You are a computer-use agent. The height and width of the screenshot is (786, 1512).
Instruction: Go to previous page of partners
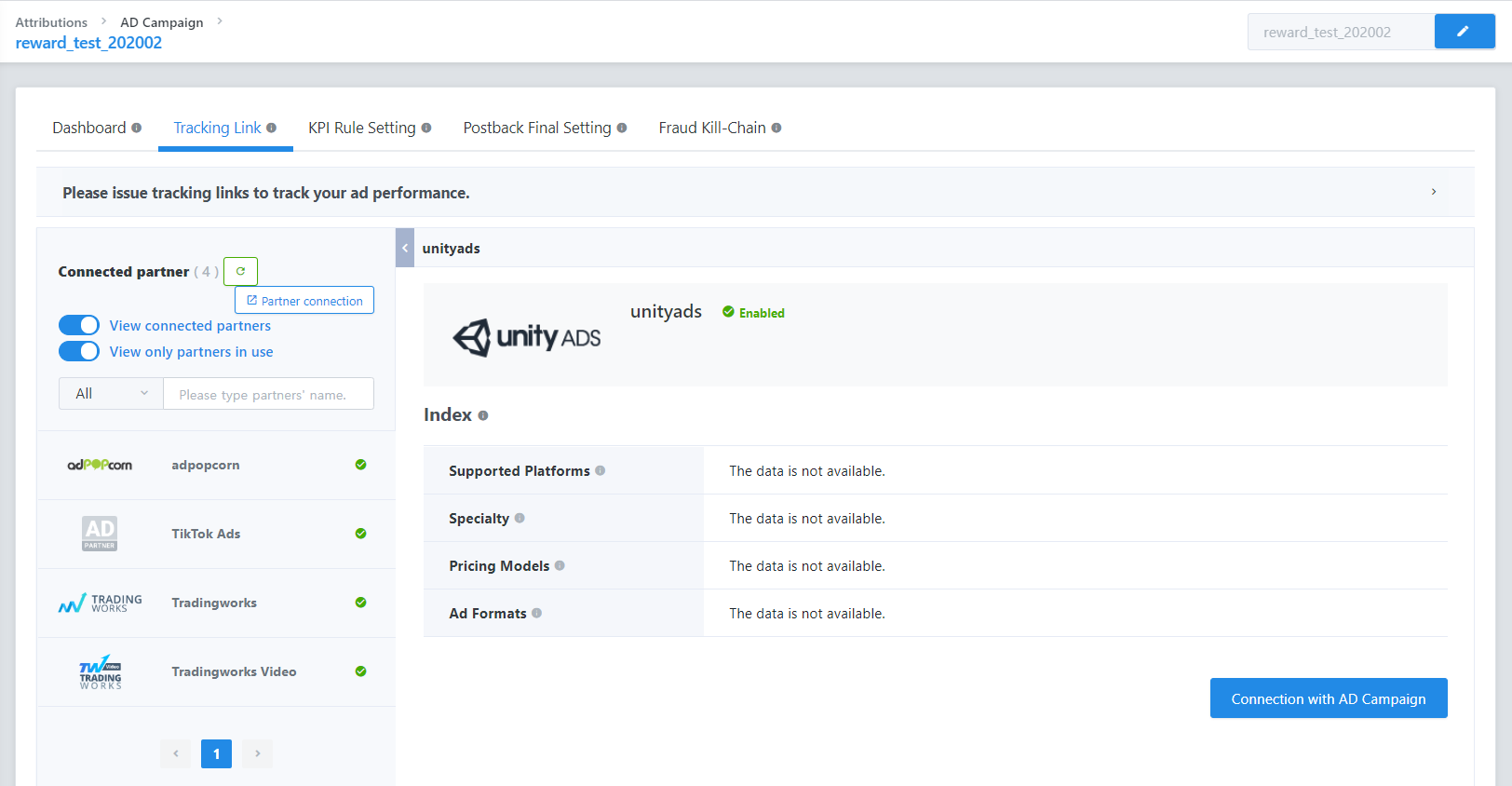point(175,753)
